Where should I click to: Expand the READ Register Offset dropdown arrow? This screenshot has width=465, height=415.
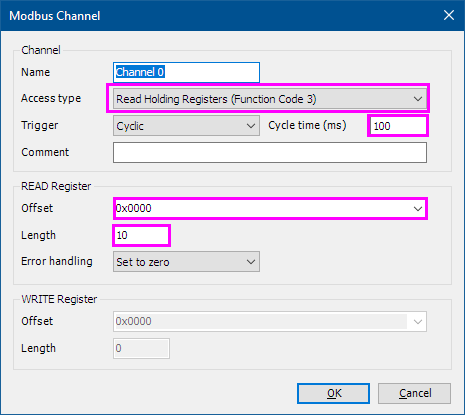point(418,209)
